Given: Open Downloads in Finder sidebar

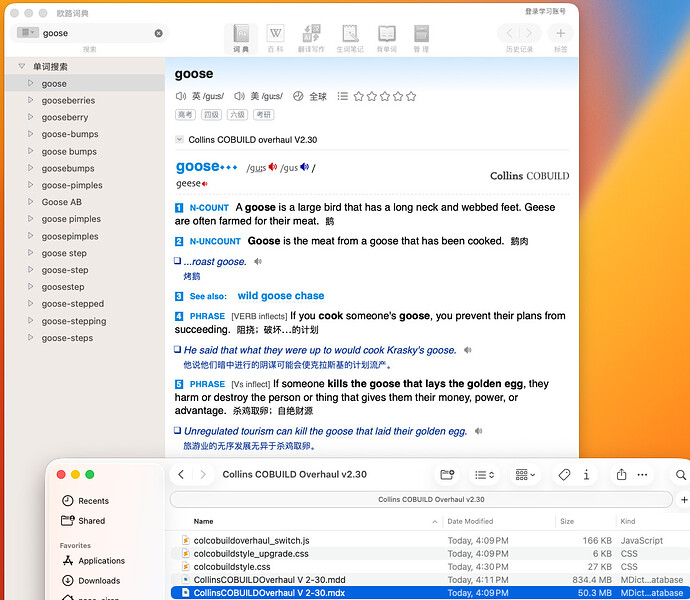Looking at the screenshot, I should [91, 581].
